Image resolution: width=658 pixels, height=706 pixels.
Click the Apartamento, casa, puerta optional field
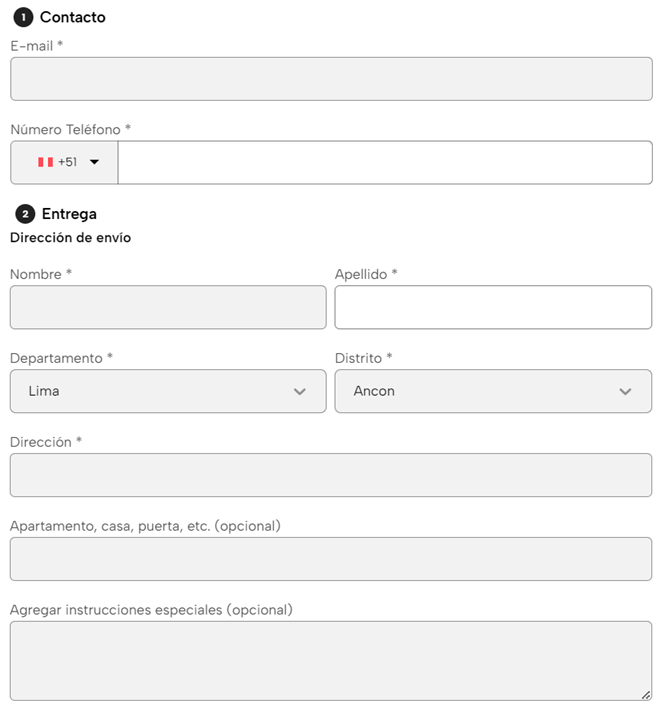click(x=331, y=559)
